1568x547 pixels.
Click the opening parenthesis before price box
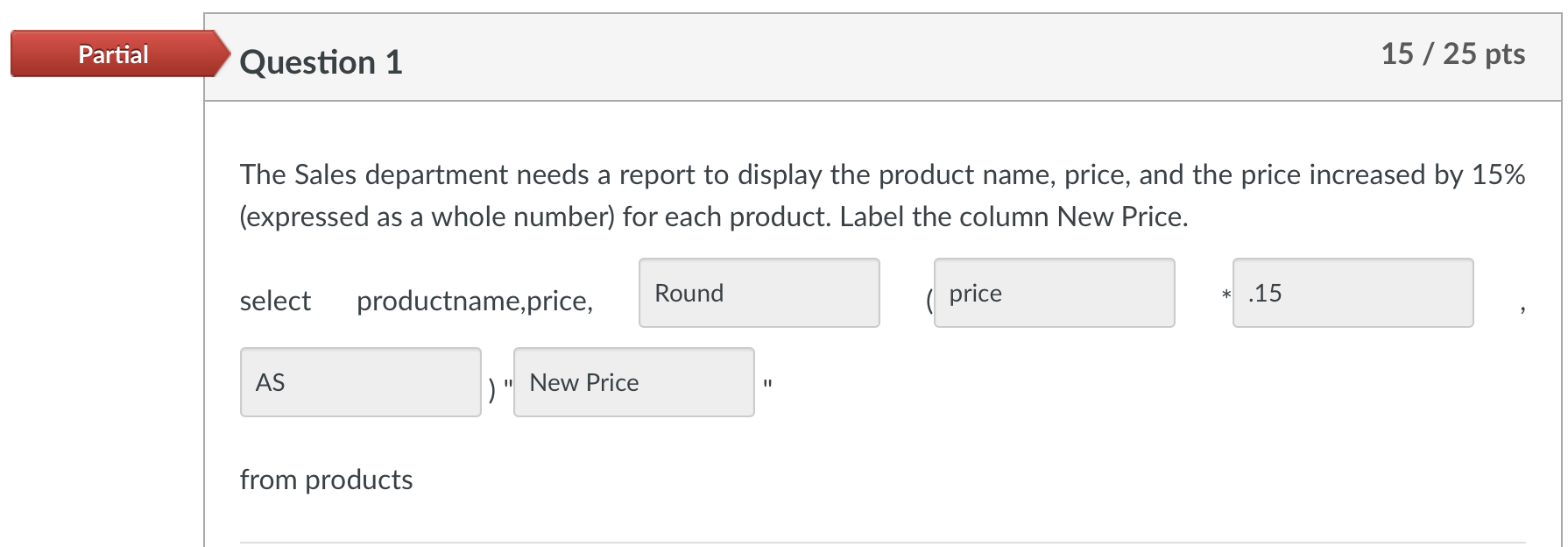click(928, 301)
